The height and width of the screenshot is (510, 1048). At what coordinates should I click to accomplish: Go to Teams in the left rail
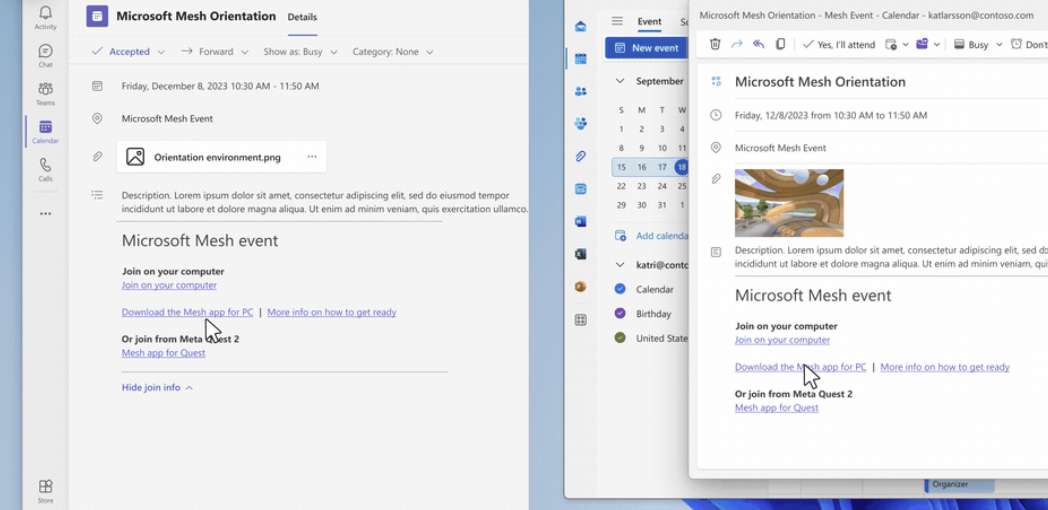click(x=45, y=93)
